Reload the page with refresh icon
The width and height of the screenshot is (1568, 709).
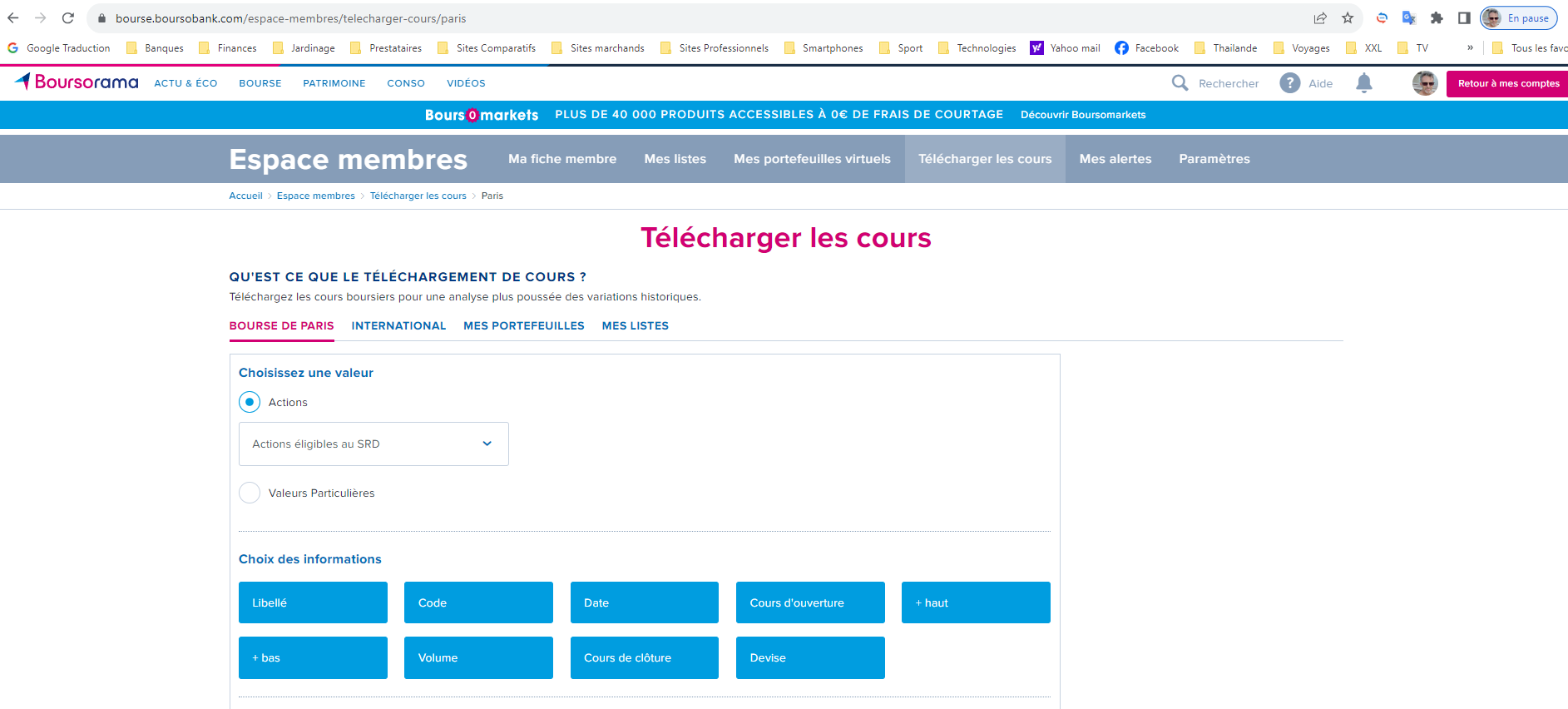68,18
